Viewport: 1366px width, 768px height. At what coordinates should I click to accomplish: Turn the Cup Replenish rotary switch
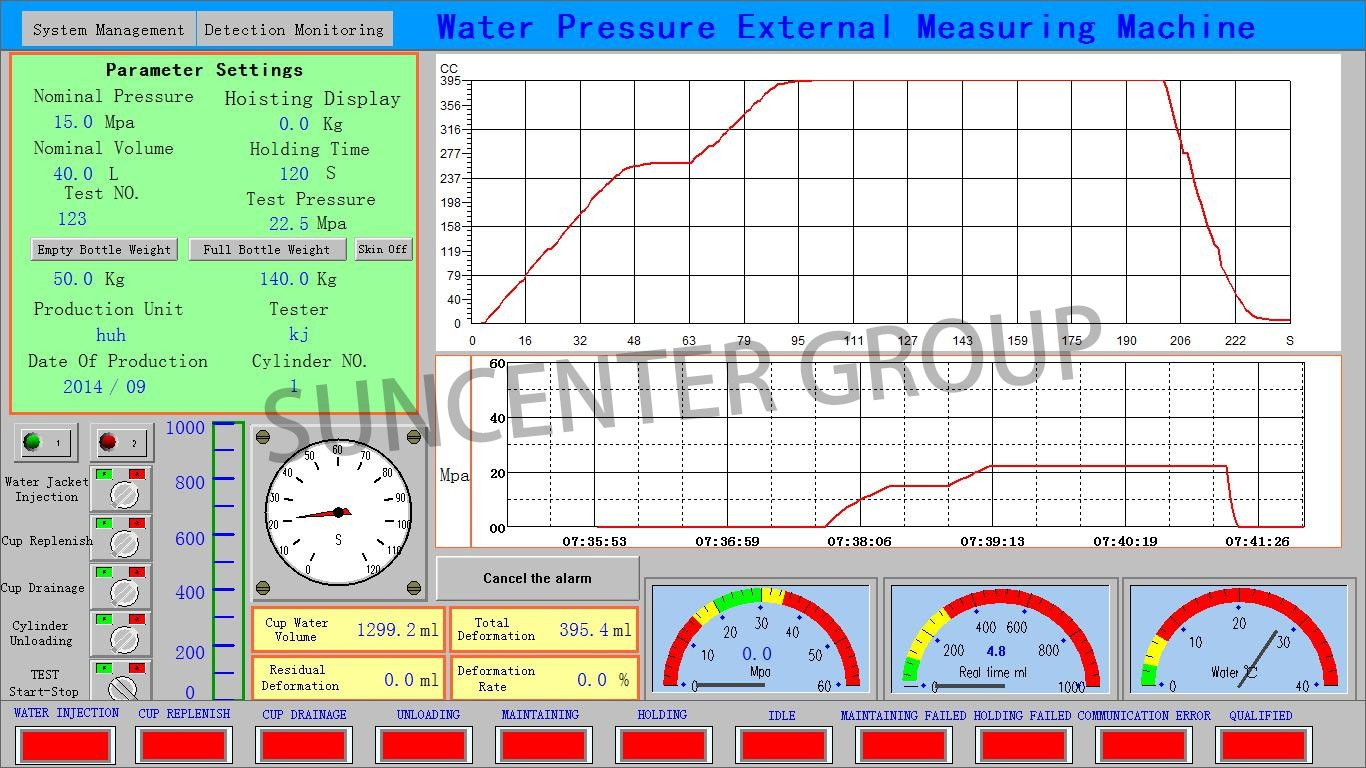pos(124,543)
